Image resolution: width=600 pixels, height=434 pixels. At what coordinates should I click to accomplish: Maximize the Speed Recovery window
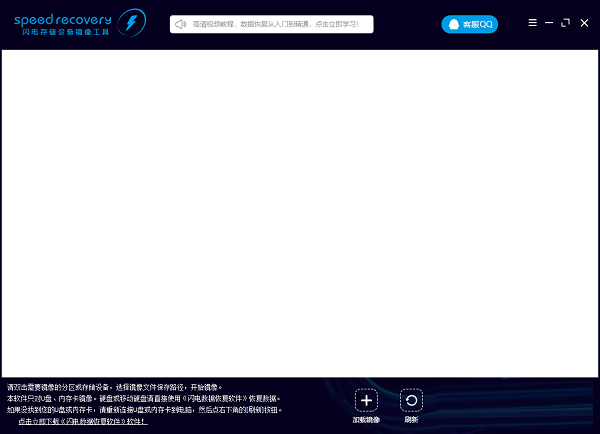tap(565, 23)
